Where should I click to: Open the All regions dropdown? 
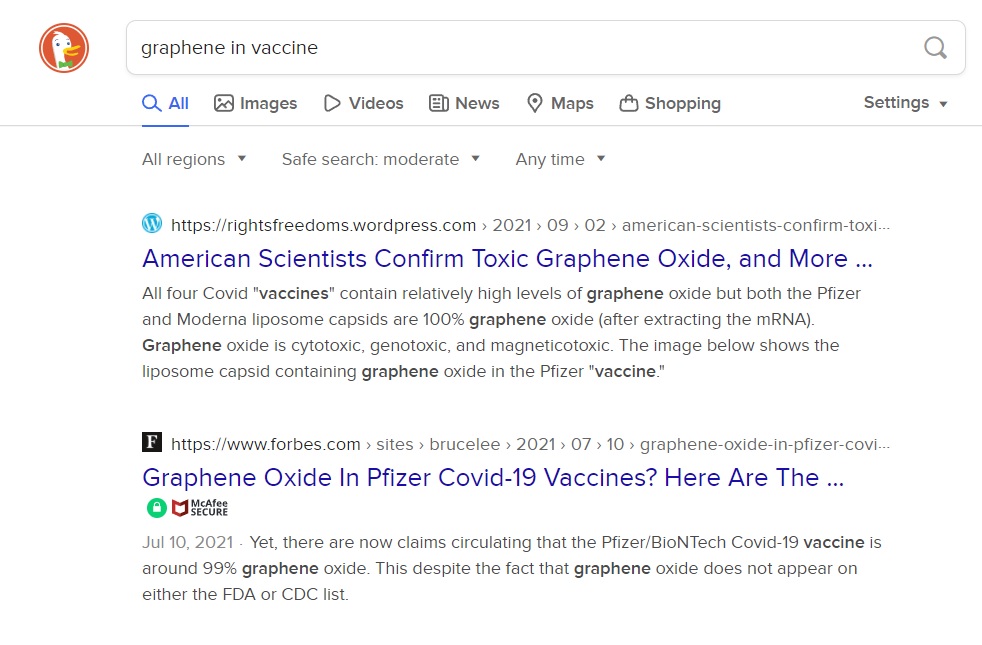pyautogui.click(x=194, y=159)
